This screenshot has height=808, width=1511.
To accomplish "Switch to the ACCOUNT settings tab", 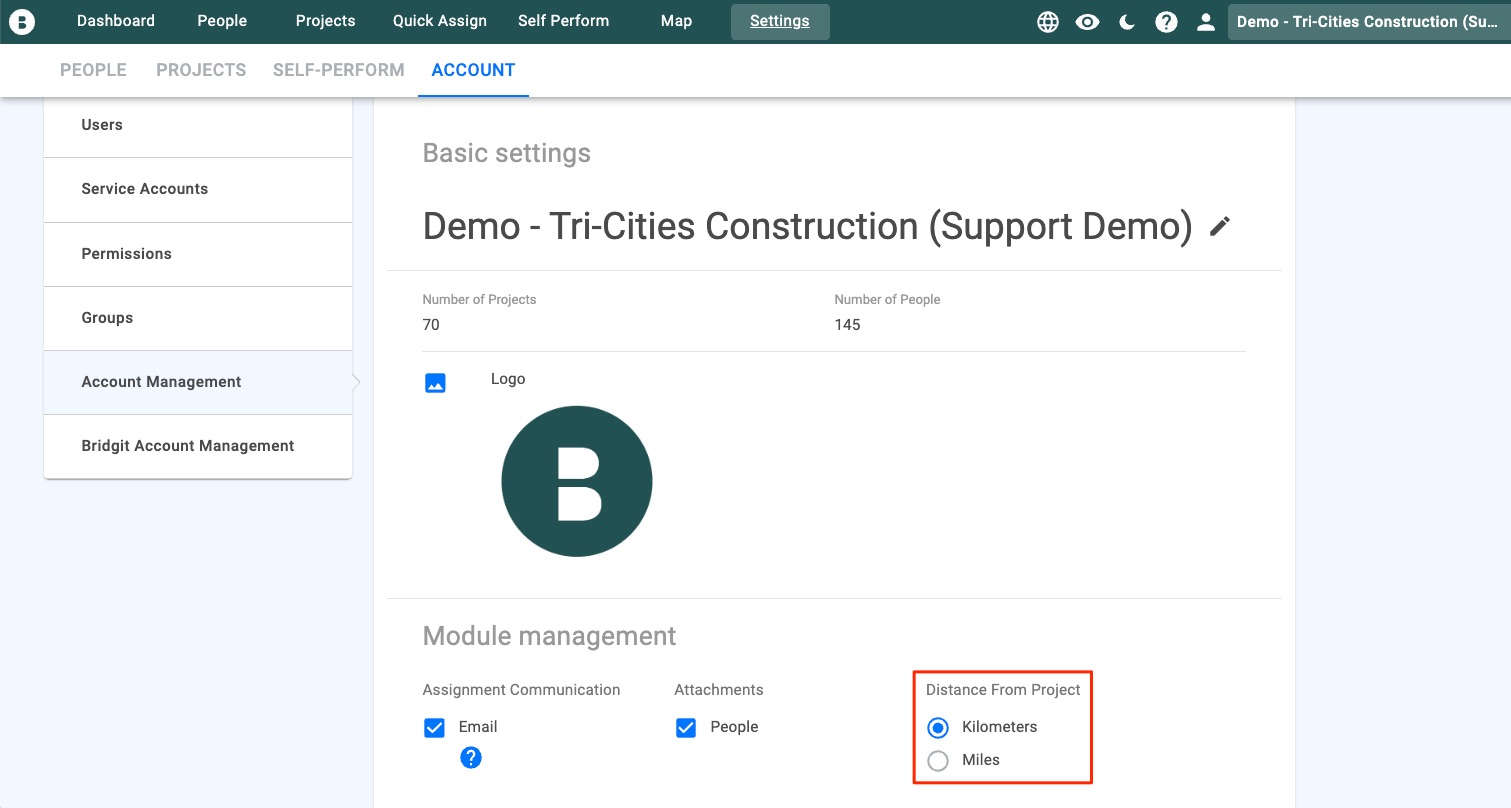I will click(x=474, y=70).
